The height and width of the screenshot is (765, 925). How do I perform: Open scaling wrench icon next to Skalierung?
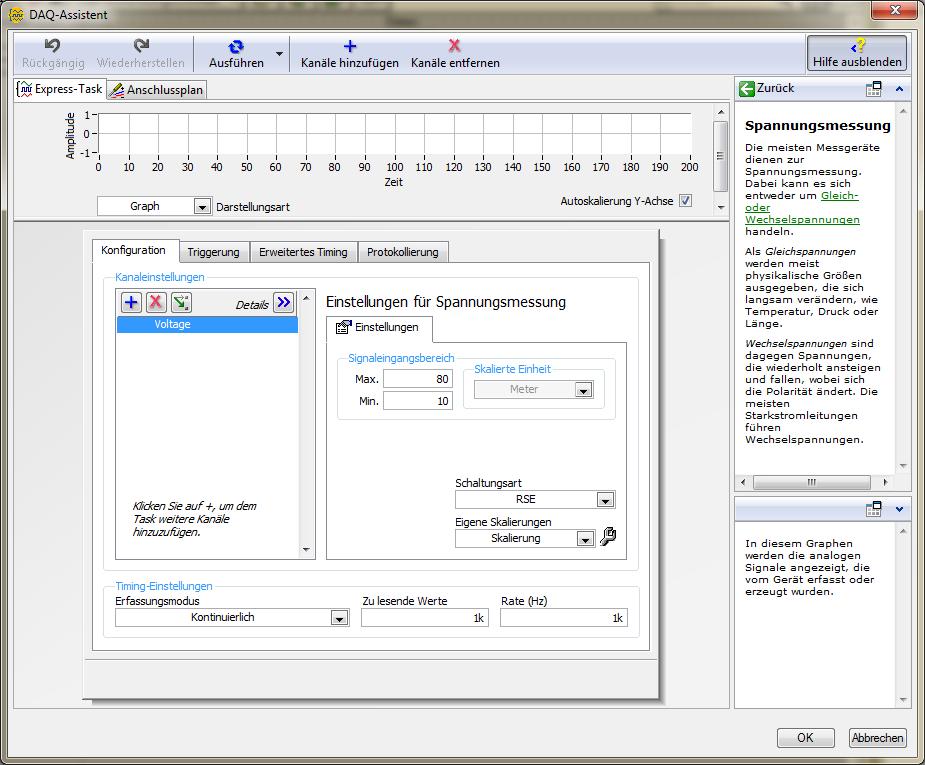coord(608,538)
